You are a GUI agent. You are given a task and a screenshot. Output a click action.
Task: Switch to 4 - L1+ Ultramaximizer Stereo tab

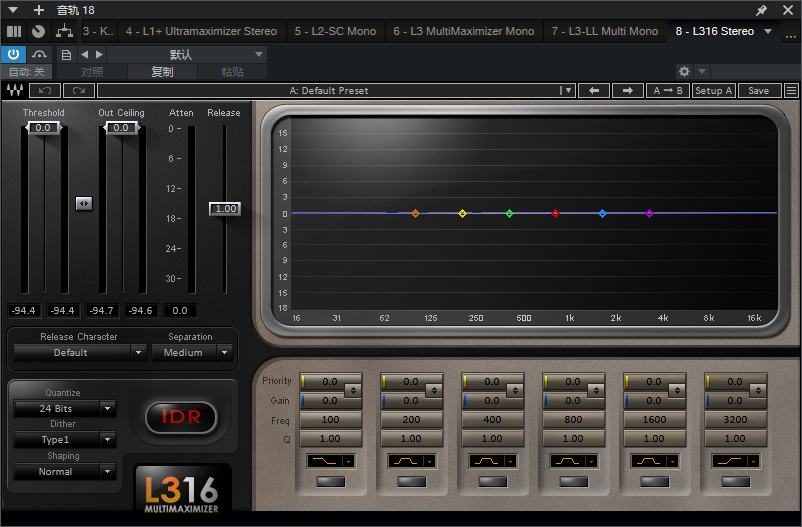(x=202, y=31)
